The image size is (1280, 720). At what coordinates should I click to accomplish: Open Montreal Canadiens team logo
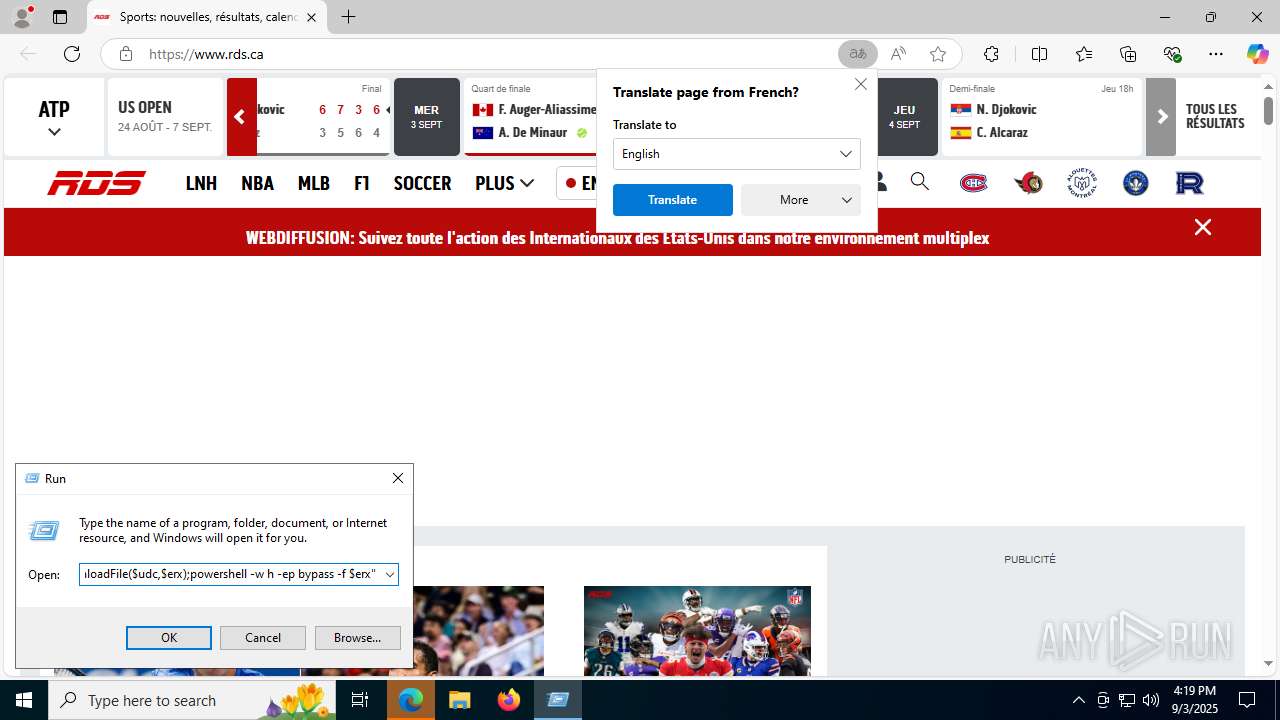tap(974, 183)
